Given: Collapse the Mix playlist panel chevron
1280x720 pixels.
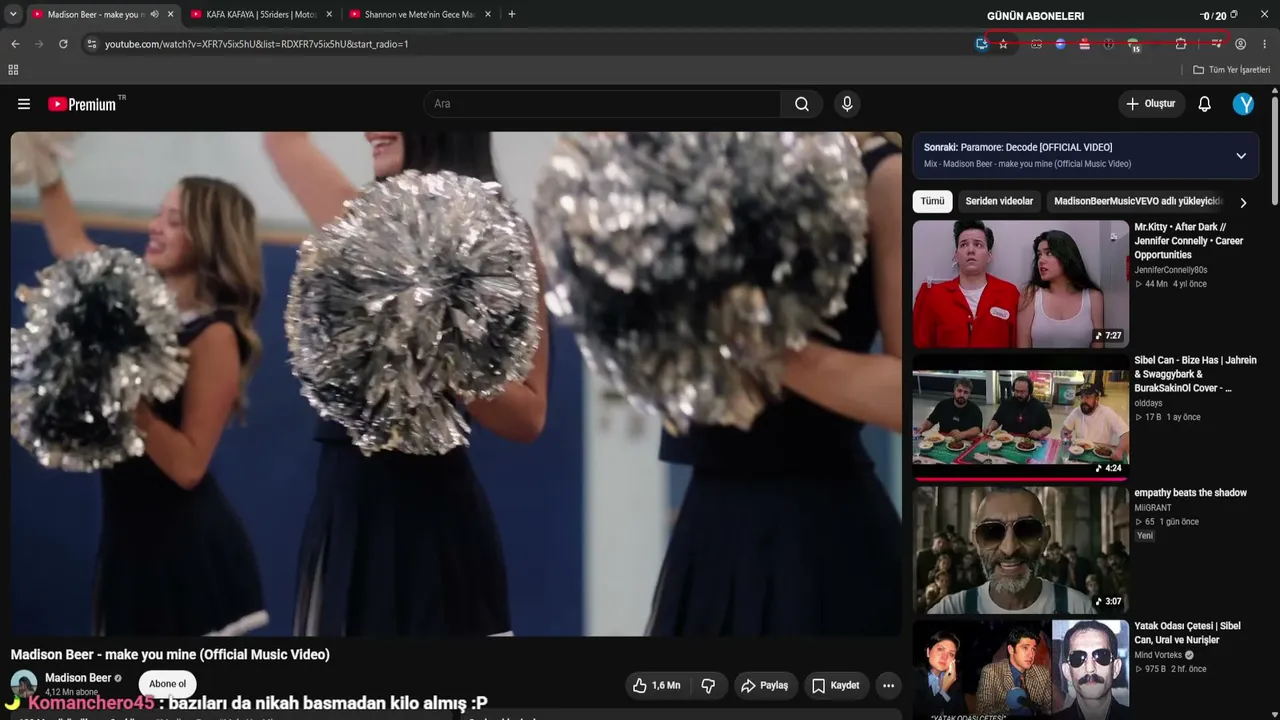Looking at the screenshot, I should (1241, 156).
